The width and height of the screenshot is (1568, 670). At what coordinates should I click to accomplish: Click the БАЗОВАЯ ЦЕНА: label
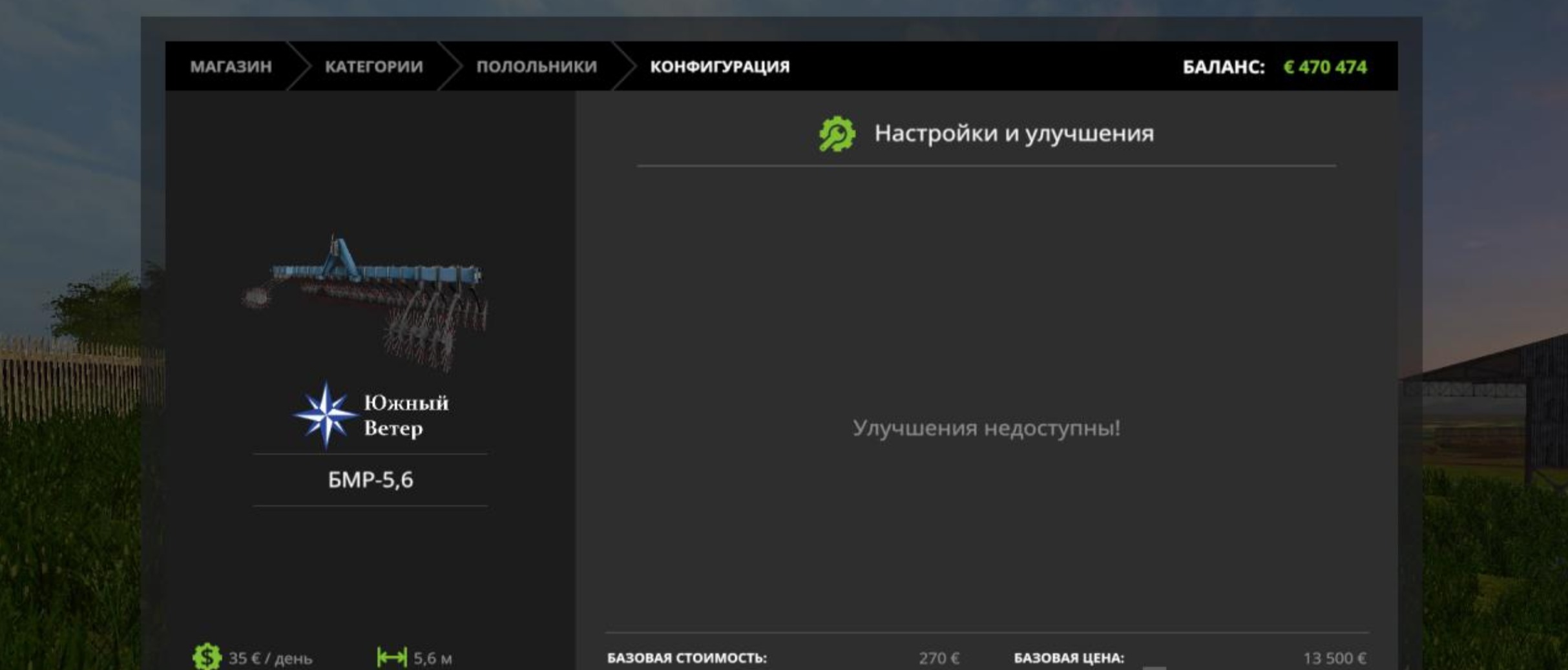[x=1069, y=658]
